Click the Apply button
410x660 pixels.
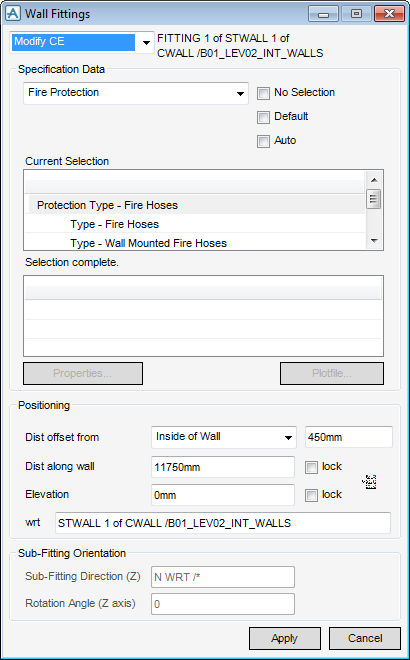point(285,638)
